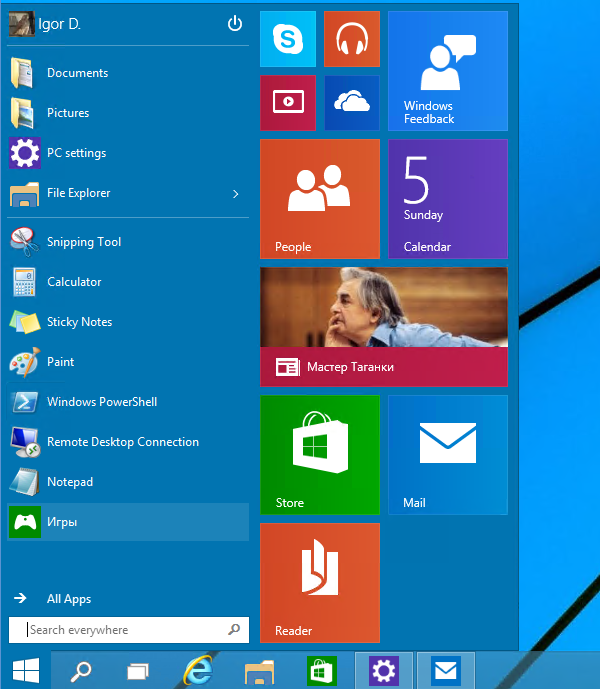This screenshot has height=689, width=600.
Task: Click the magnifier icon in search box
Action: click(x=234, y=629)
